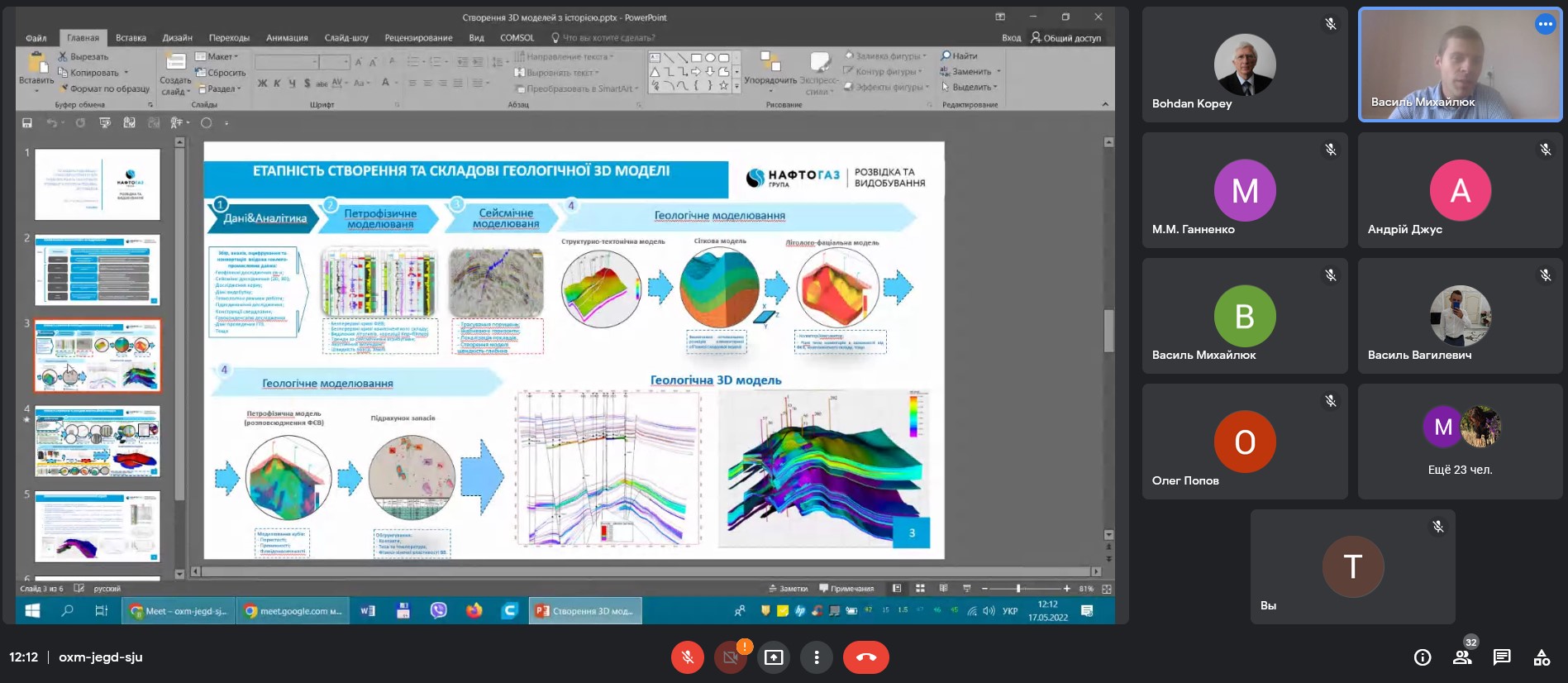Collapse the ribbon with chevron arrow
Viewport: 1568px width, 683px height.
(1105, 104)
